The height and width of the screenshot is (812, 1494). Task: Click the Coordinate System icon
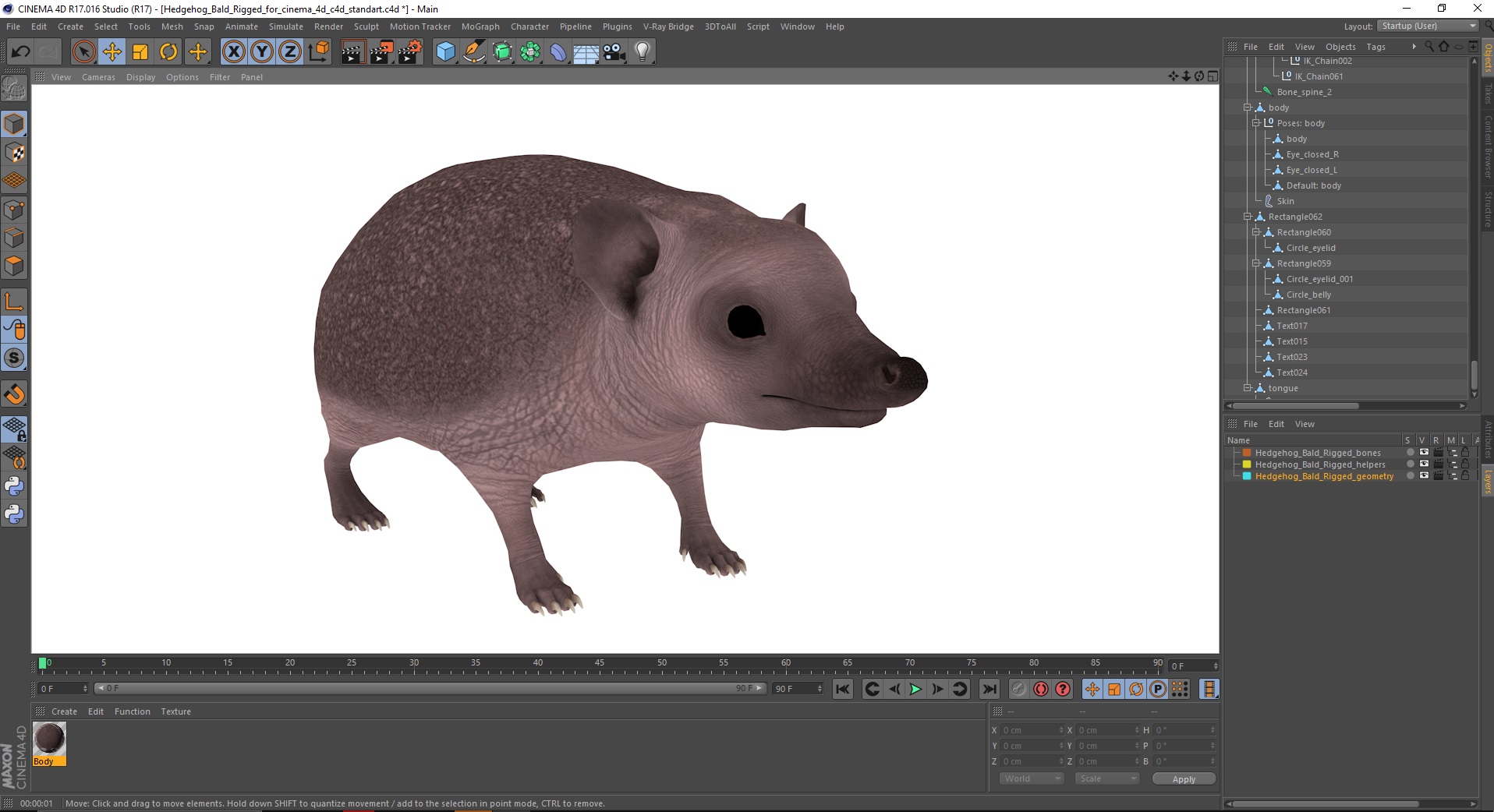coord(318,52)
